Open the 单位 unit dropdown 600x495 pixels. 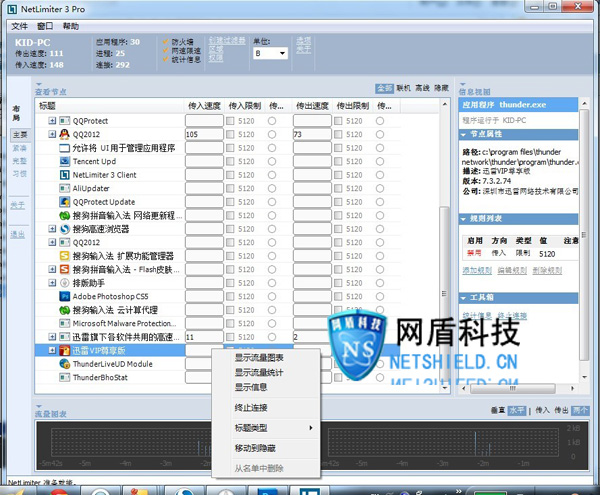(x=271, y=53)
